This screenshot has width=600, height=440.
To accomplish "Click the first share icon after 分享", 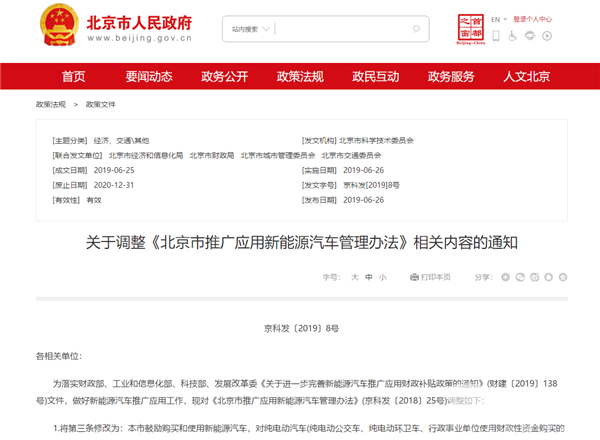I will tap(505, 276).
